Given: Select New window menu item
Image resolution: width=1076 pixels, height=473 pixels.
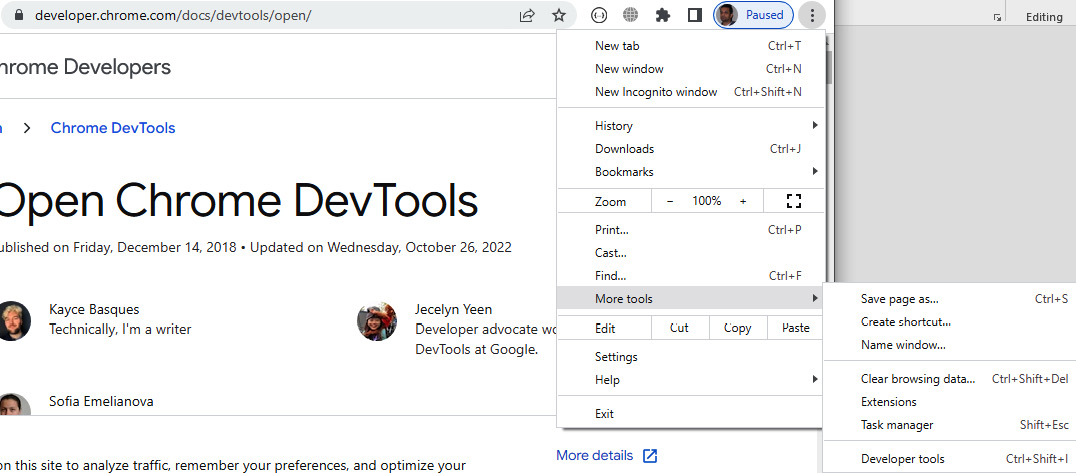Looking at the screenshot, I should [x=690, y=69].
